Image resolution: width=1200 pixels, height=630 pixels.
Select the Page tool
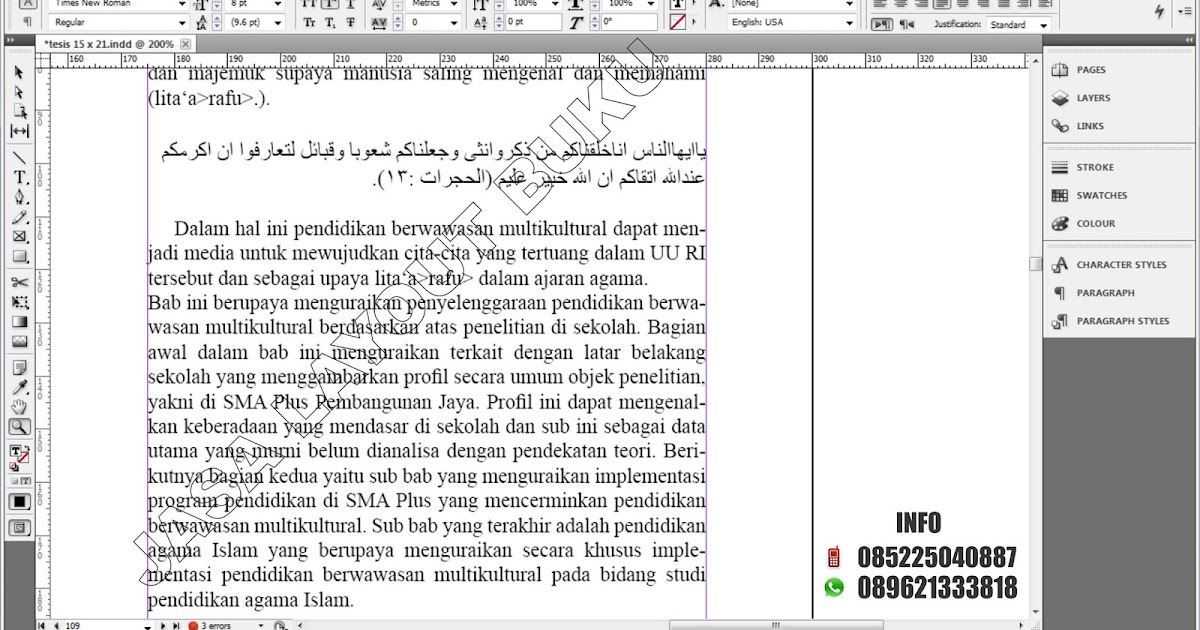(19, 110)
